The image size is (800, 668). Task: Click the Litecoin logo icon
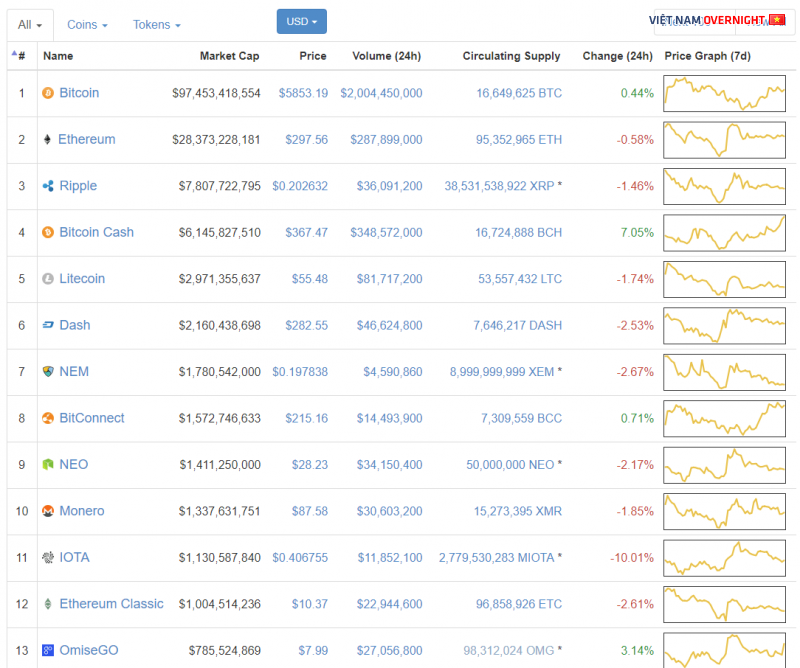48,279
